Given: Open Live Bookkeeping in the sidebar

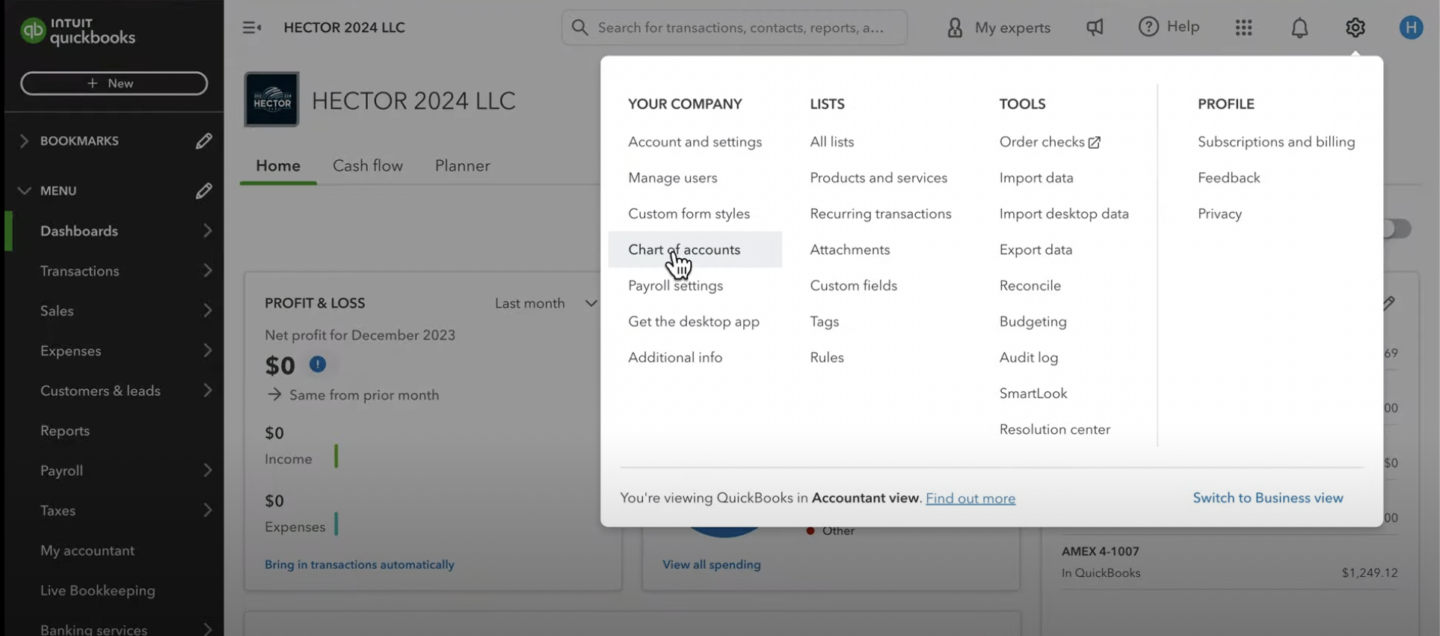Looking at the screenshot, I should tap(97, 591).
